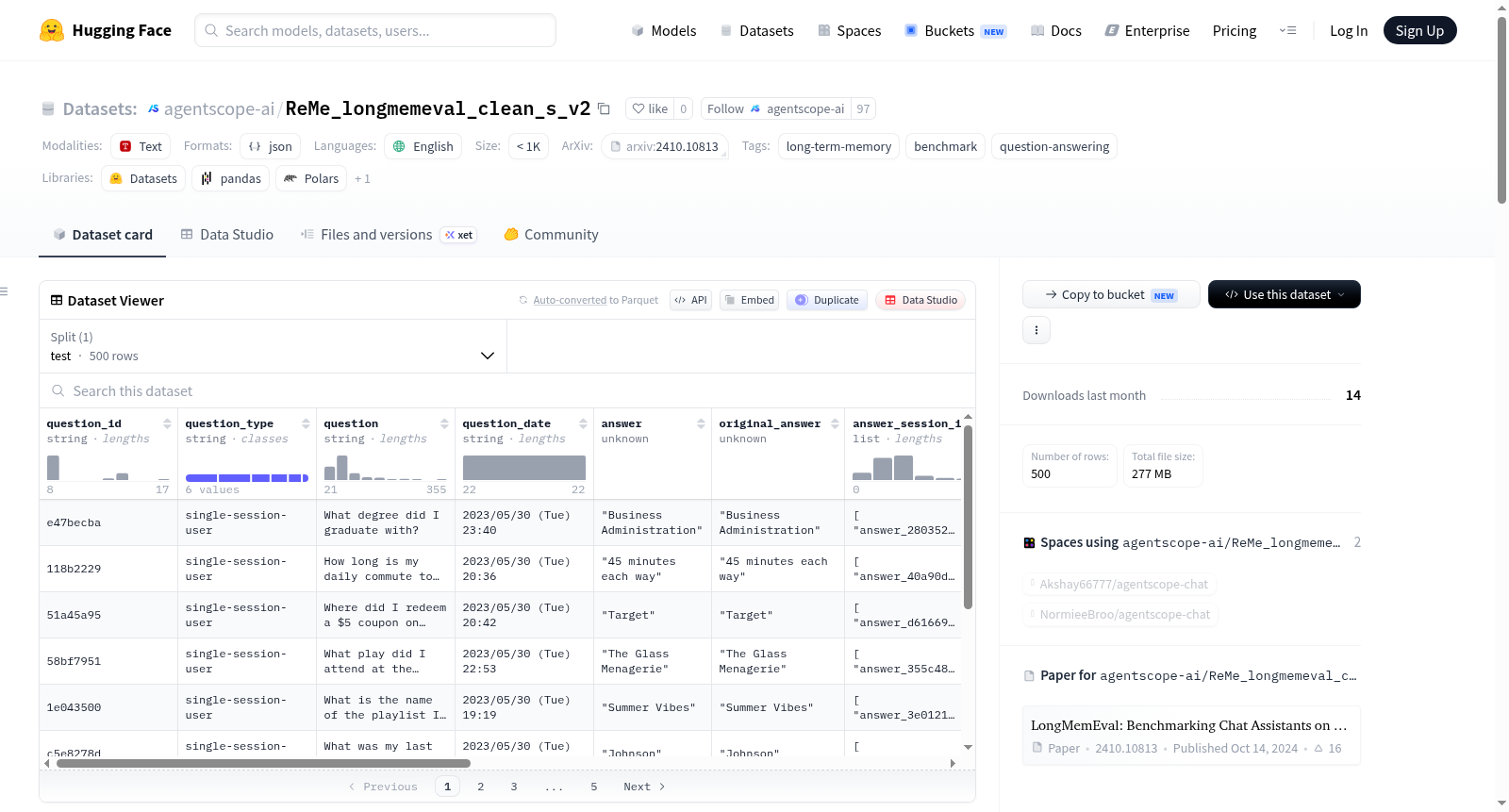
Task: Click the table horizontal scrollbar
Action: coord(263,763)
